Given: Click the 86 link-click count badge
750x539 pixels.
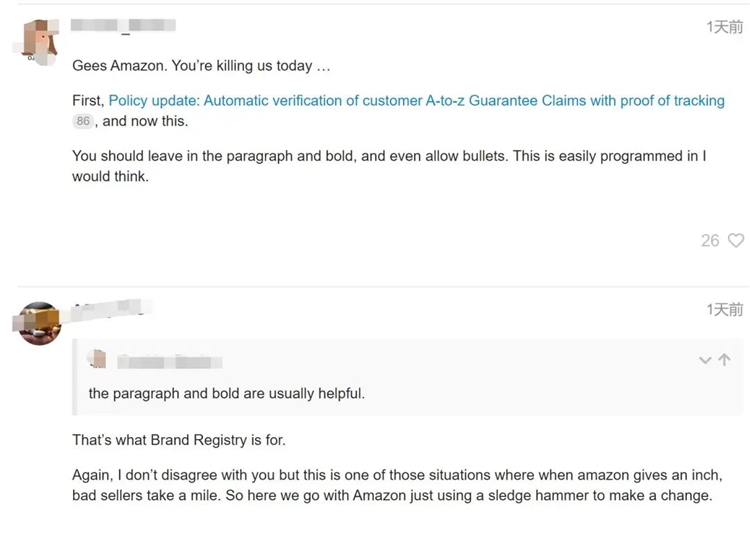Looking at the screenshot, I should point(83,121).
